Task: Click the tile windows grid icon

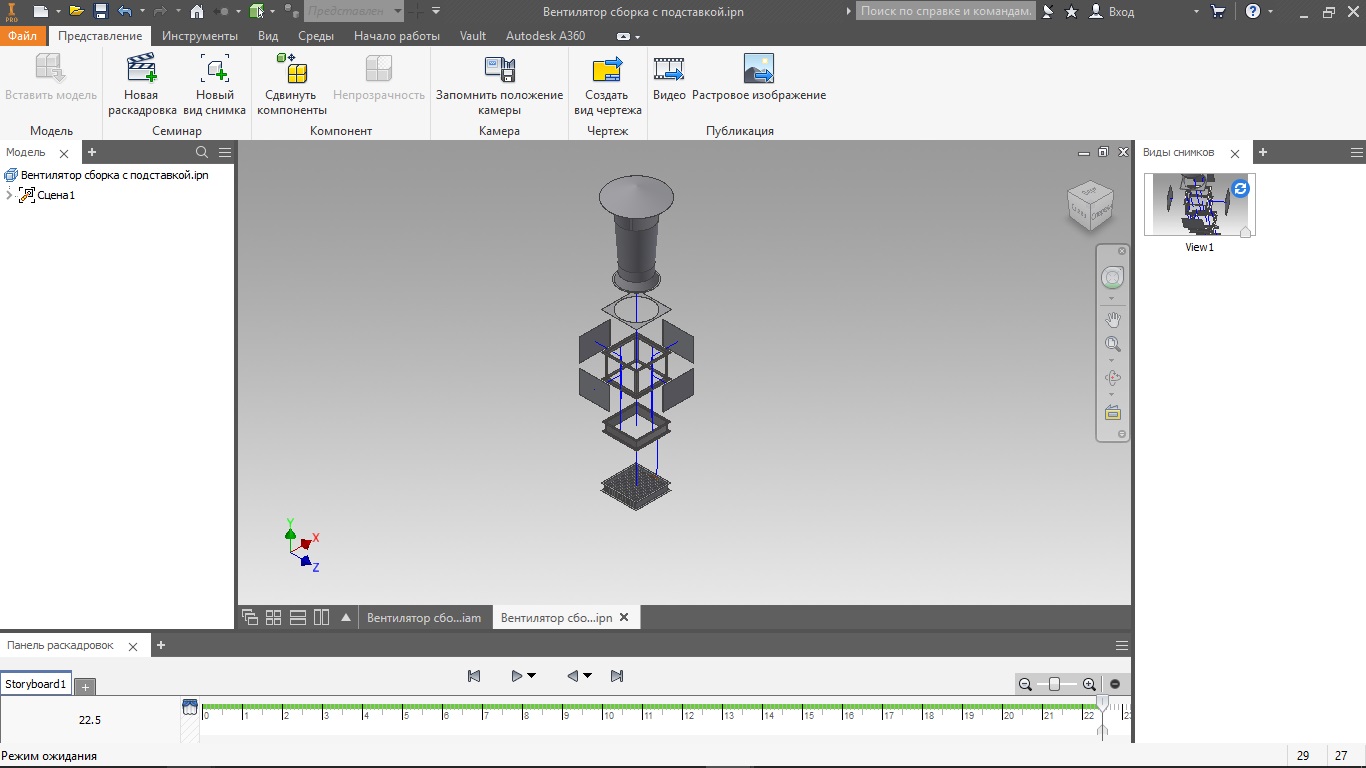Action: 273,617
